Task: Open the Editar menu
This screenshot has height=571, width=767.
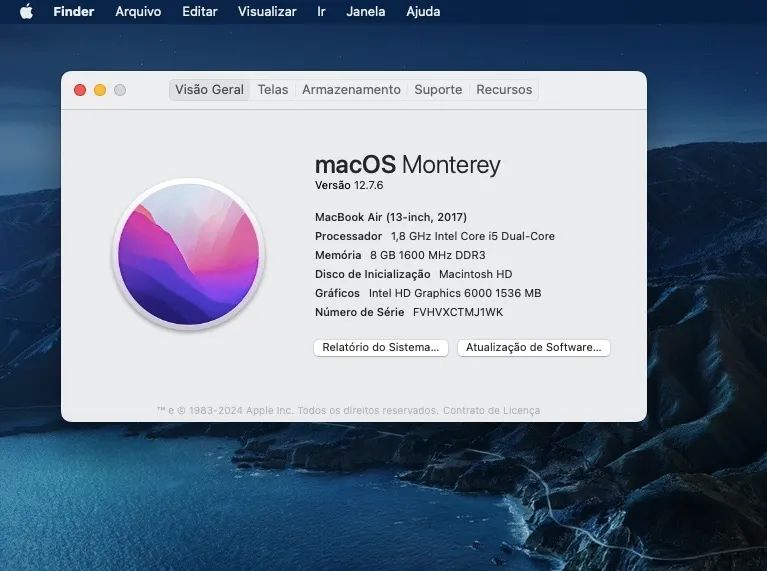Action: (x=199, y=12)
